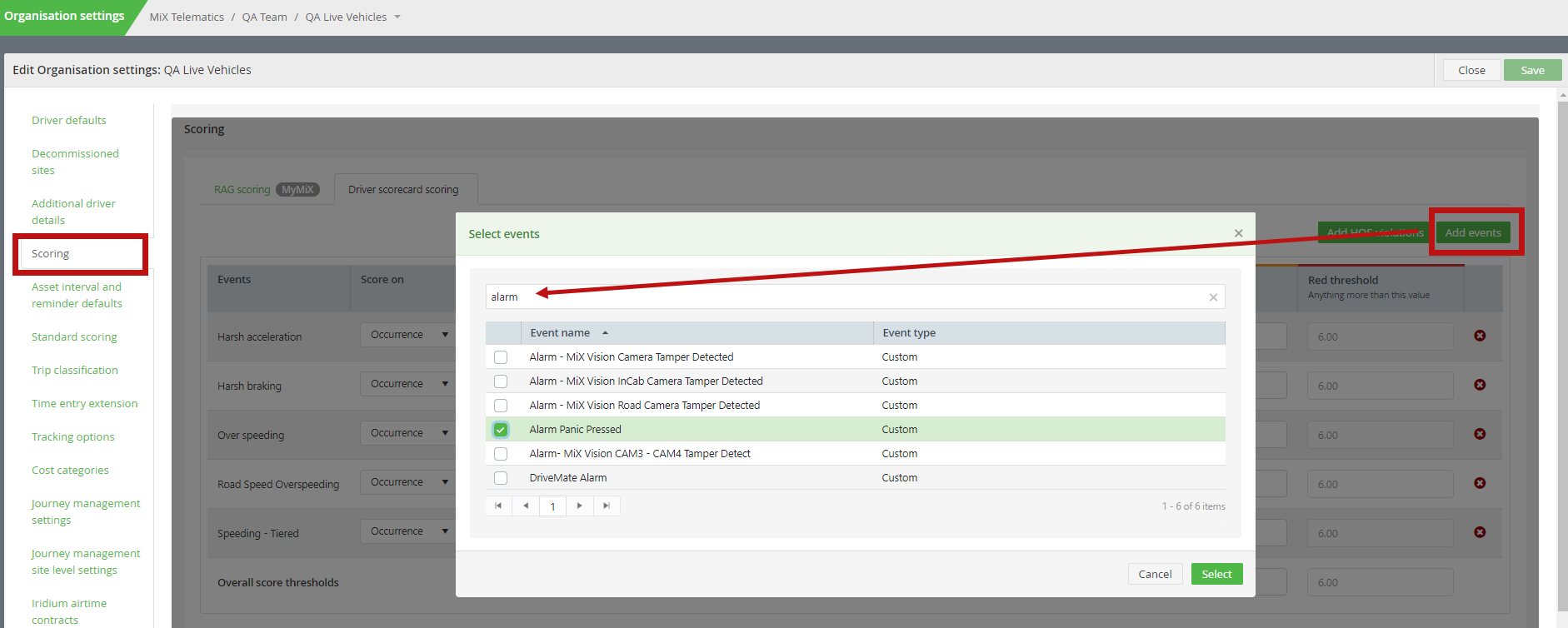
Task: Click the Select button in dialog
Action: click(x=1216, y=574)
